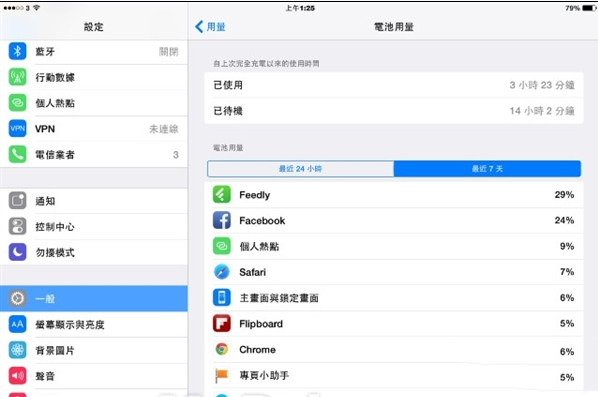Image resolution: width=598 pixels, height=397 pixels.
Task: Tap the 設定 sidebar title
Action: coord(93,27)
